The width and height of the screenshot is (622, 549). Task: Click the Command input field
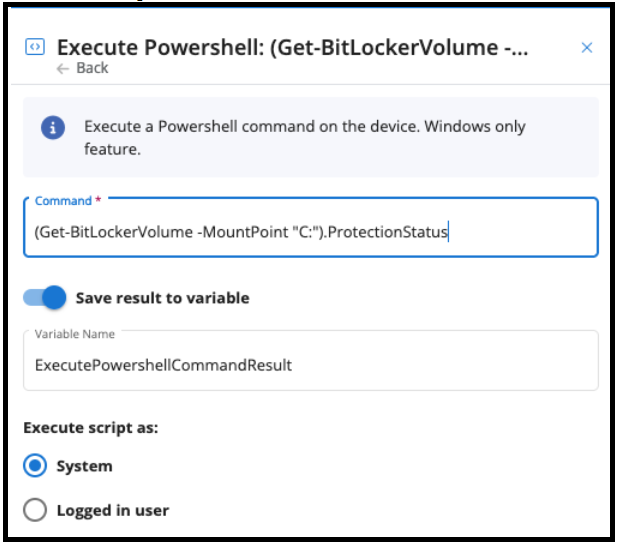point(311,227)
